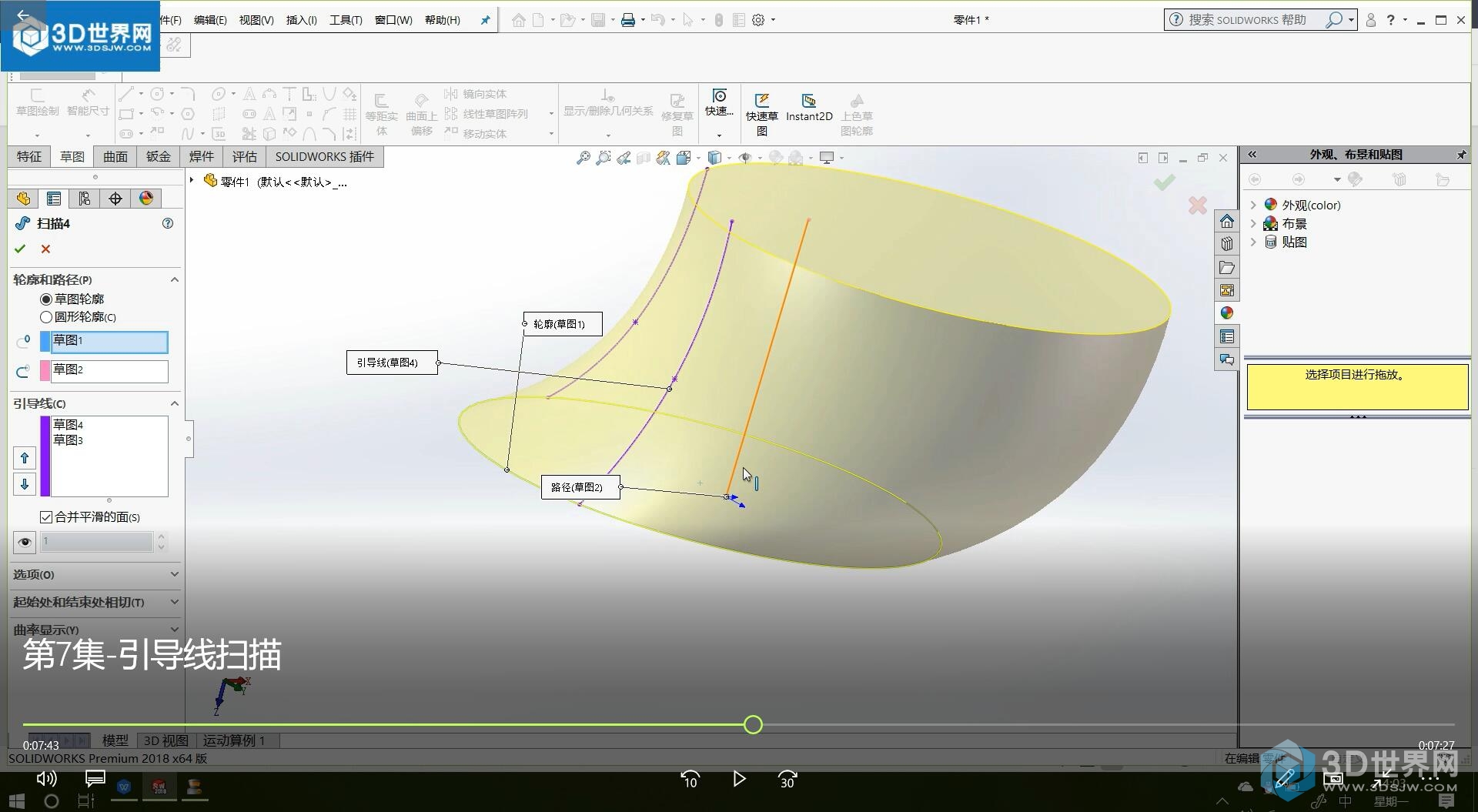Accept the 扫描4 sweep with green checkmark
This screenshot has width=1478, height=812.
pyautogui.click(x=20, y=249)
